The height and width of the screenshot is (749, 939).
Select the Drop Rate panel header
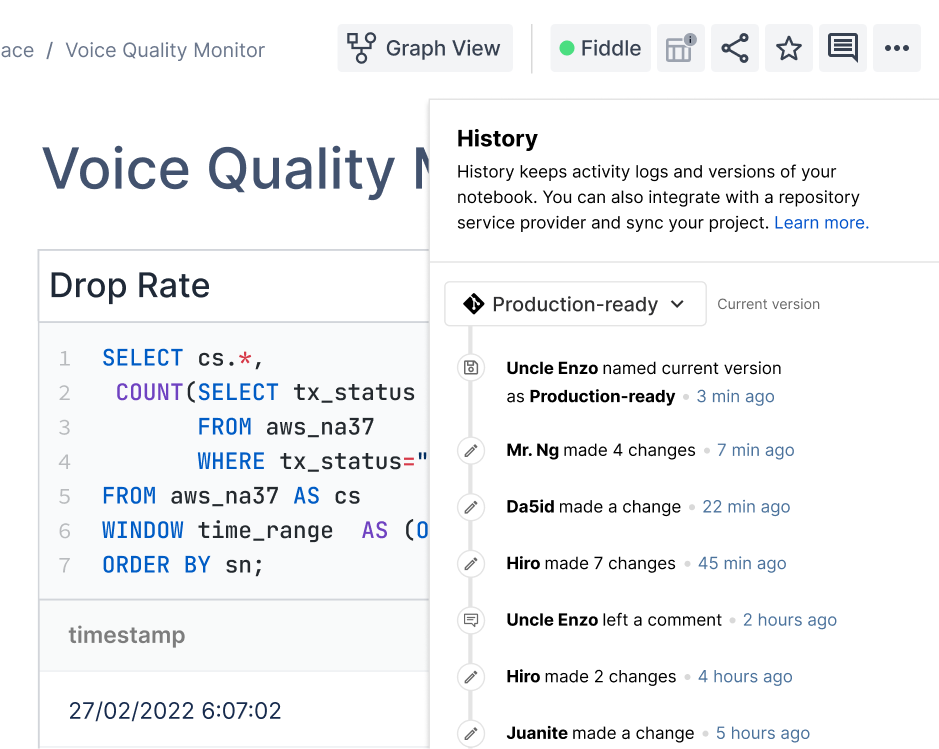tap(129, 286)
